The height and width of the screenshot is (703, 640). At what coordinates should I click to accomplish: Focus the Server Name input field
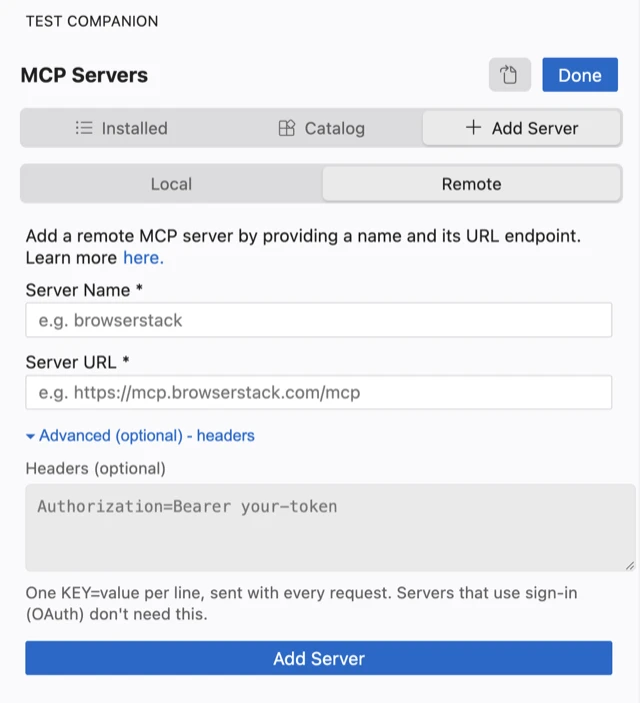319,320
